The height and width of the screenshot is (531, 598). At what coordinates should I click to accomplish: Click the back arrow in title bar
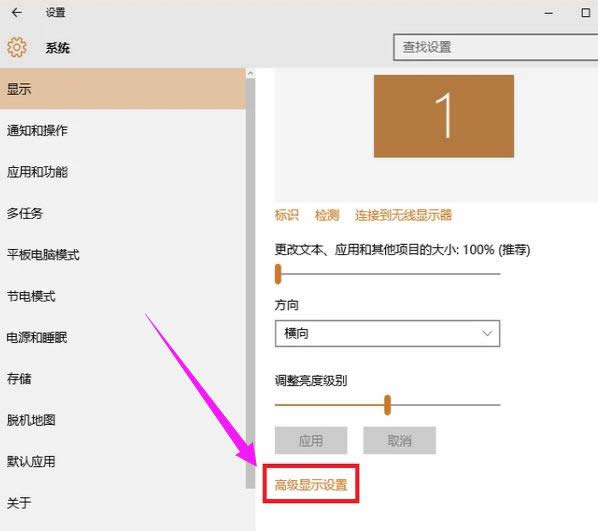pyautogui.click(x=17, y=13)
